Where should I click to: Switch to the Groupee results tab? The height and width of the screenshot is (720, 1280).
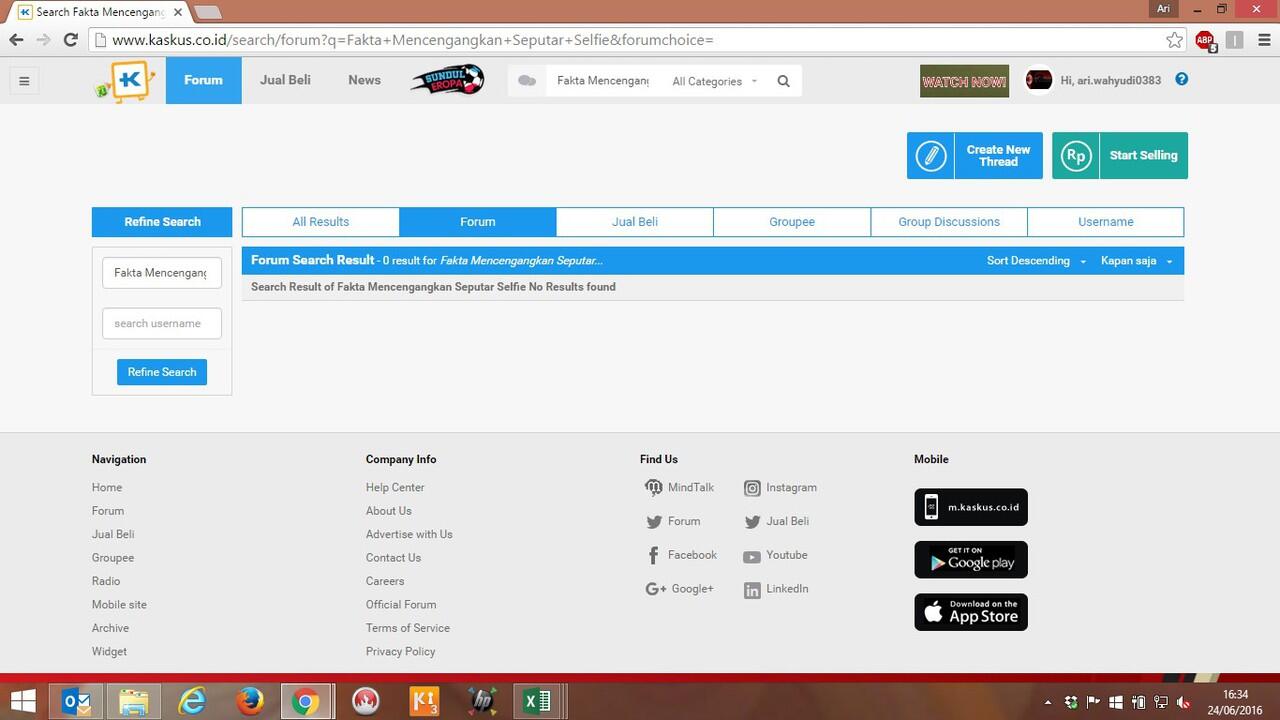[x=792, y=222]
